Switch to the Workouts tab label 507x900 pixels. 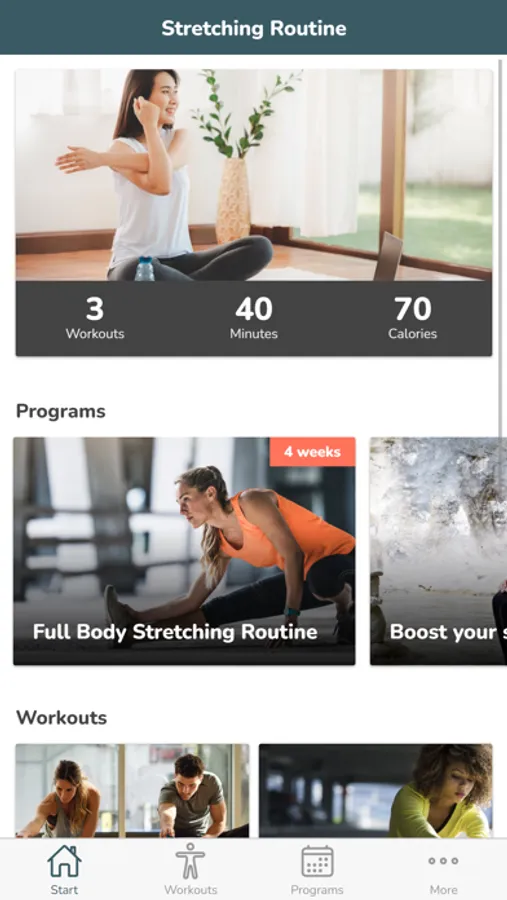[x=191, y=890]
